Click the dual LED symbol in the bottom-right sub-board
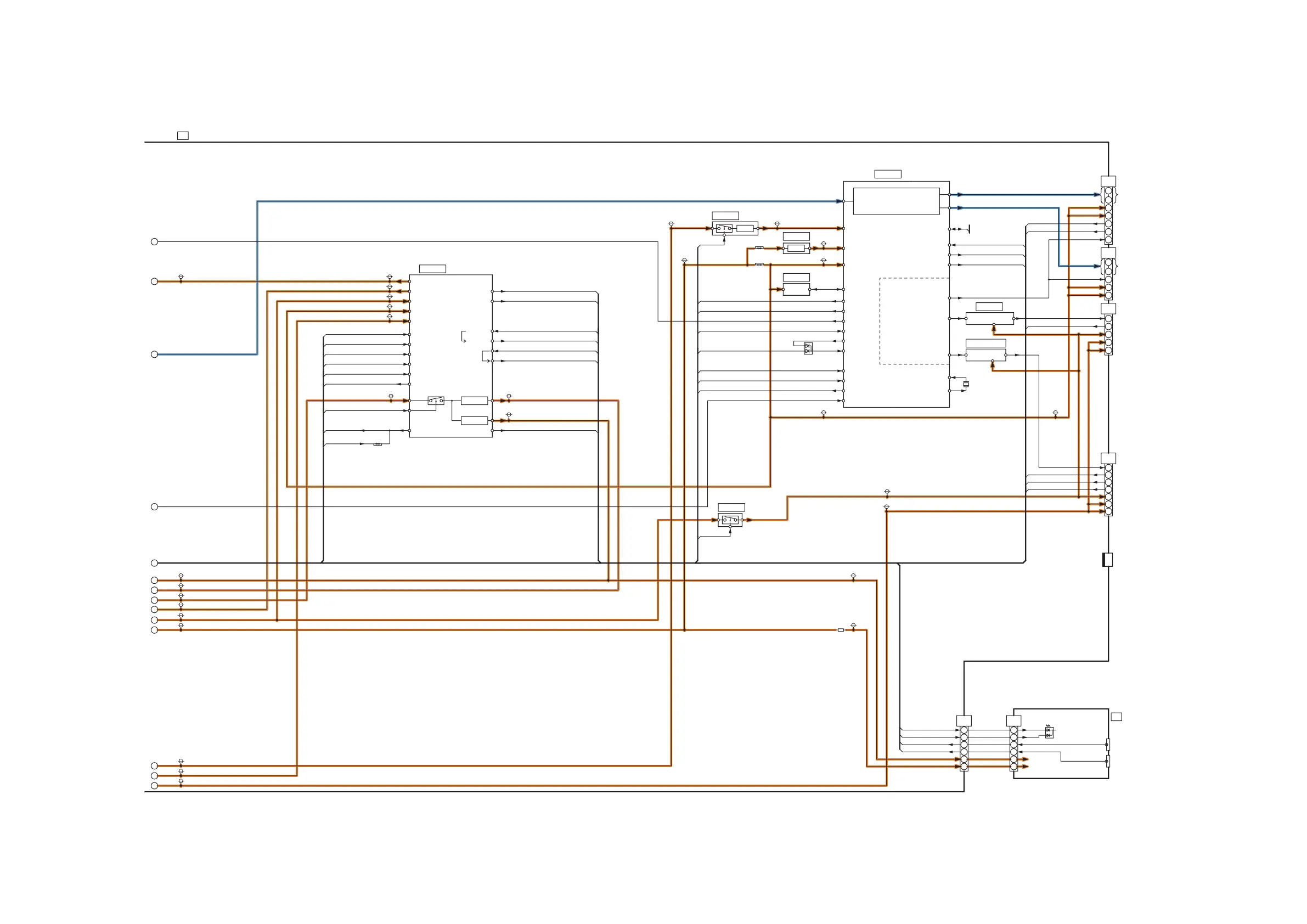 [1049, 732]
